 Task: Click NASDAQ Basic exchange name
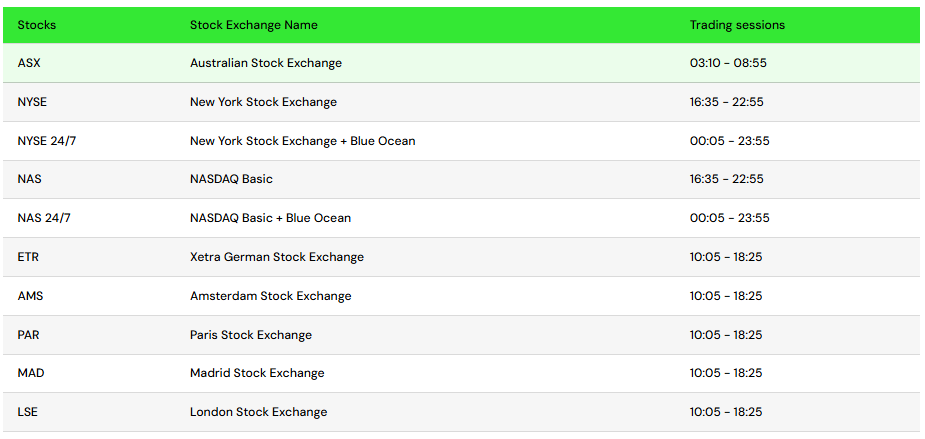pyautogui.click(x=231, y=179)
